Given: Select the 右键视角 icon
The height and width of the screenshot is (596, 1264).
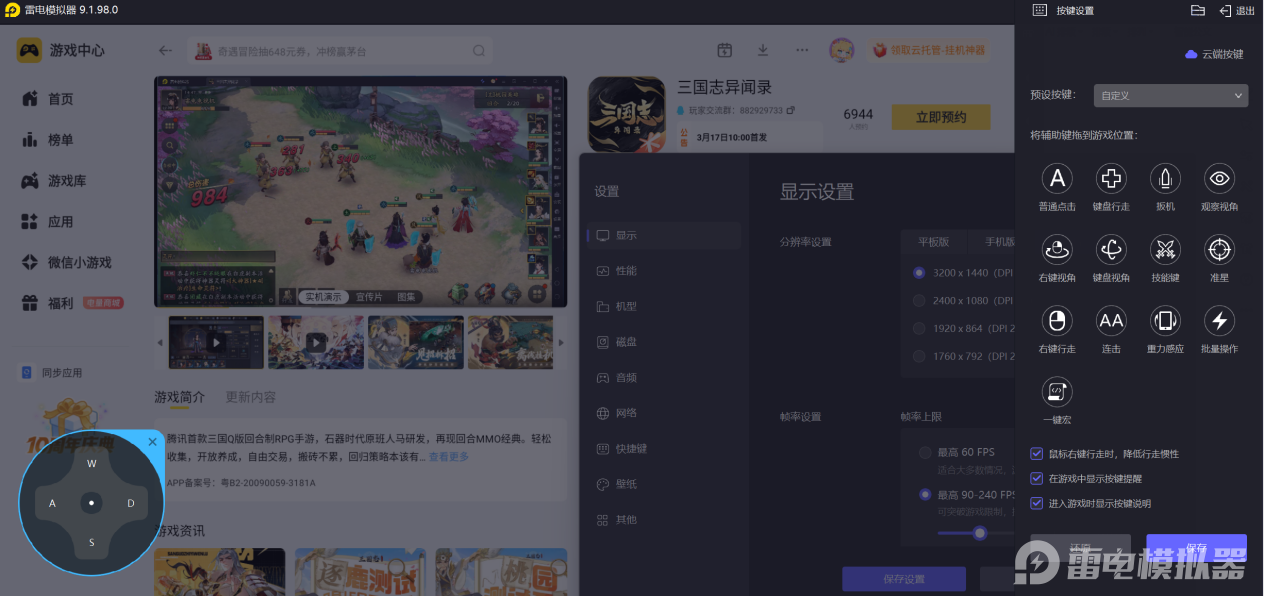Looking at the screenshot, I should [x=1057, y=250].
